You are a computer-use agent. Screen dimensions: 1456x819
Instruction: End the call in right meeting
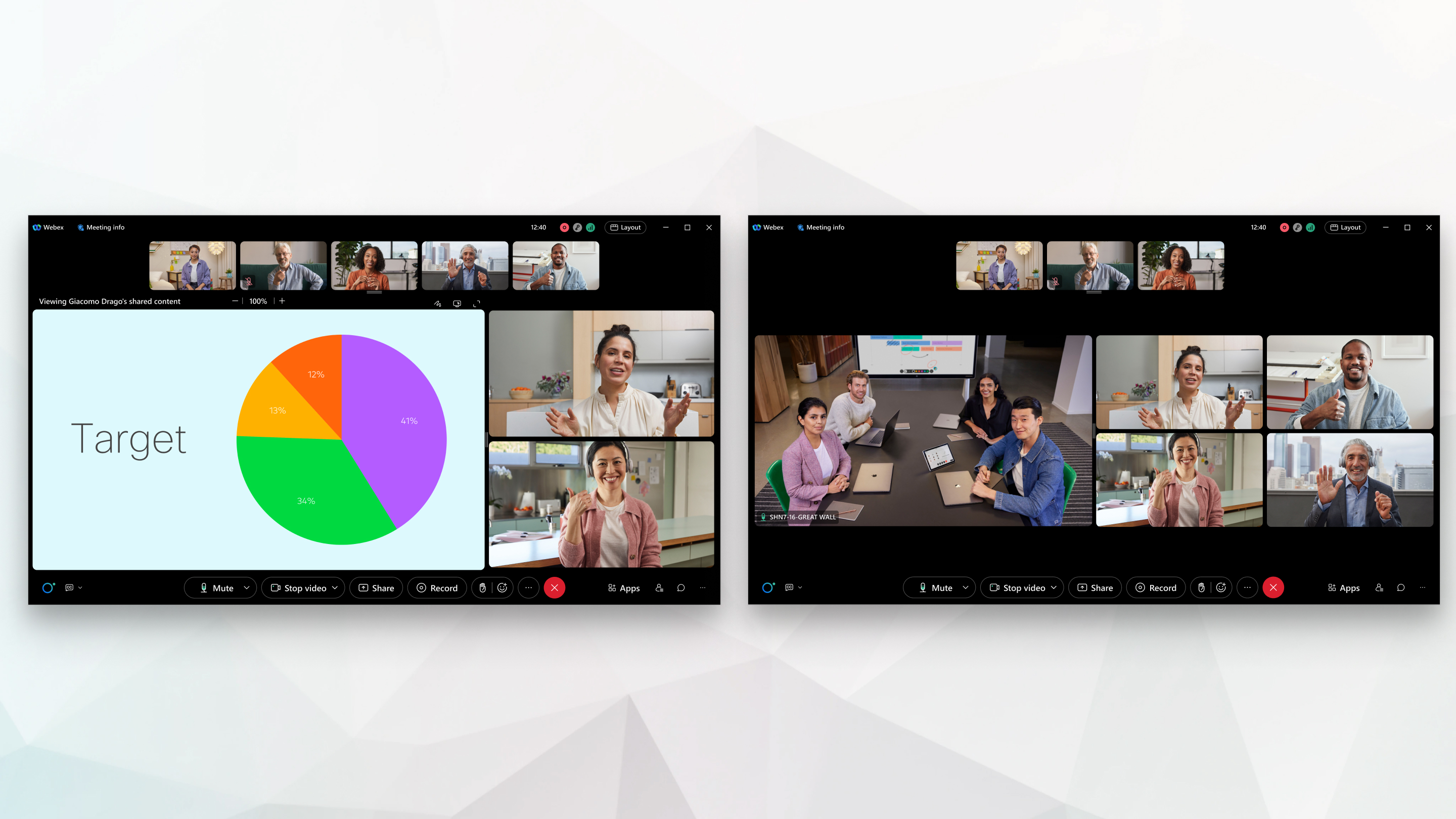click(1274, 587)
